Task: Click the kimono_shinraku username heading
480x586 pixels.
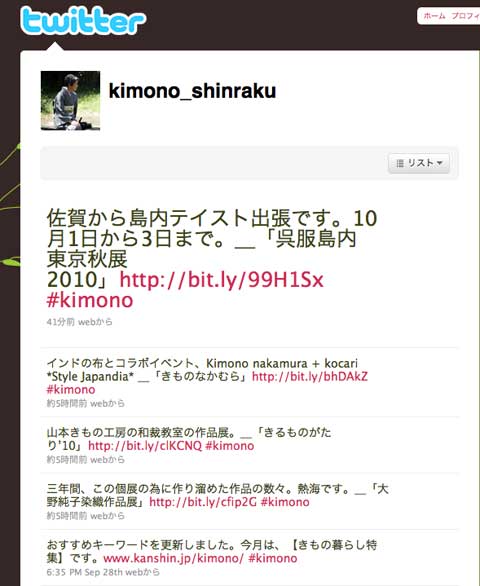Action: (x=192, y=91)
